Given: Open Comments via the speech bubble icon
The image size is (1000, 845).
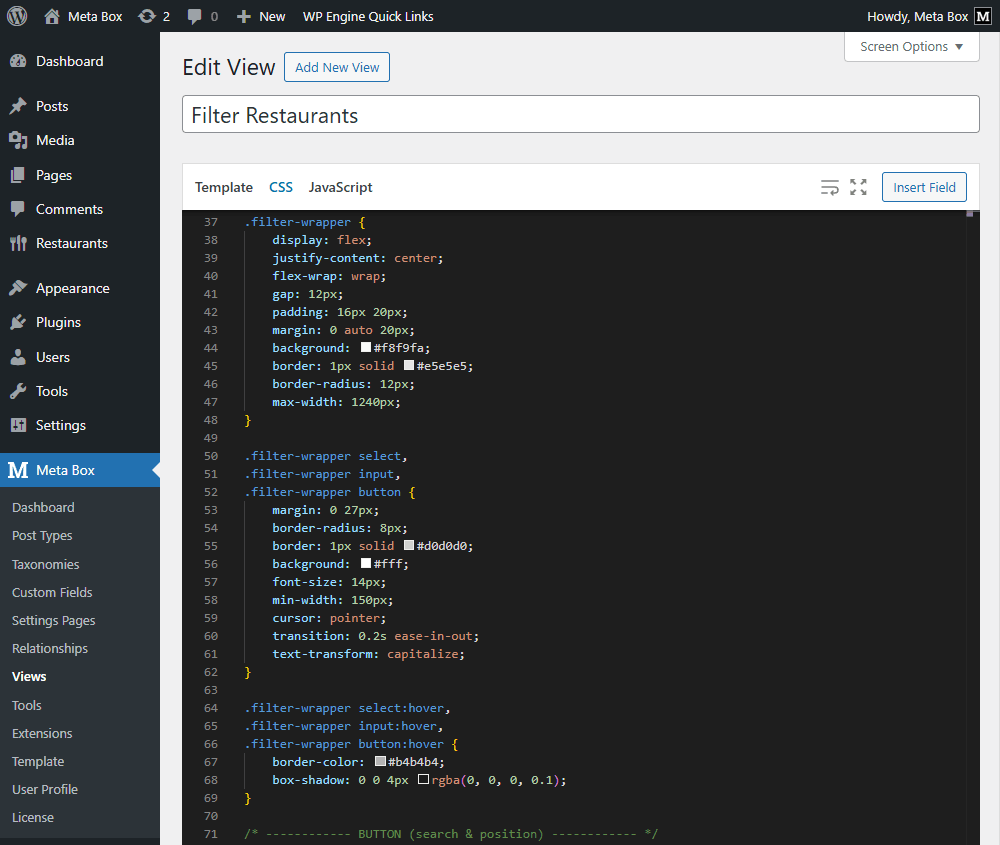Looking at the screenshot, I should pyautogui.click(x=198, y=16).
